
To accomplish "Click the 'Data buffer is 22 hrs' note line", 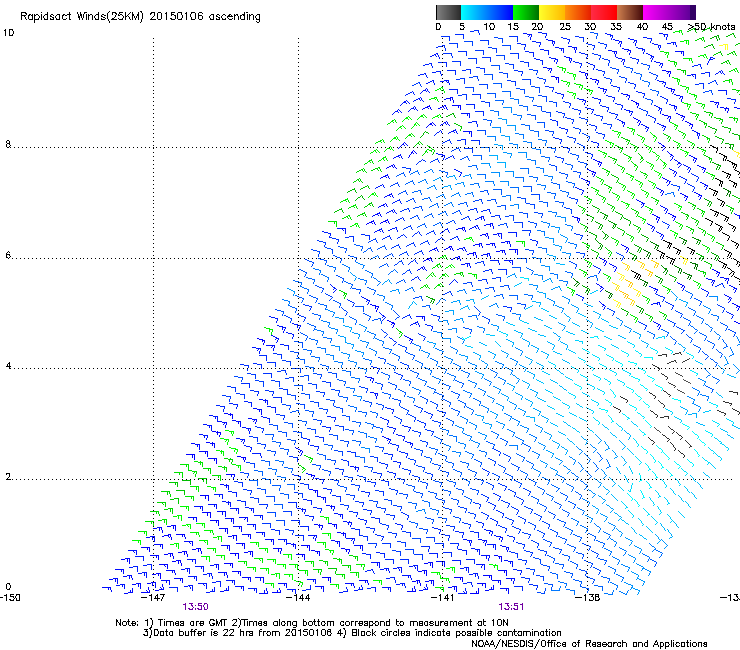I will (x=352, y=633).
